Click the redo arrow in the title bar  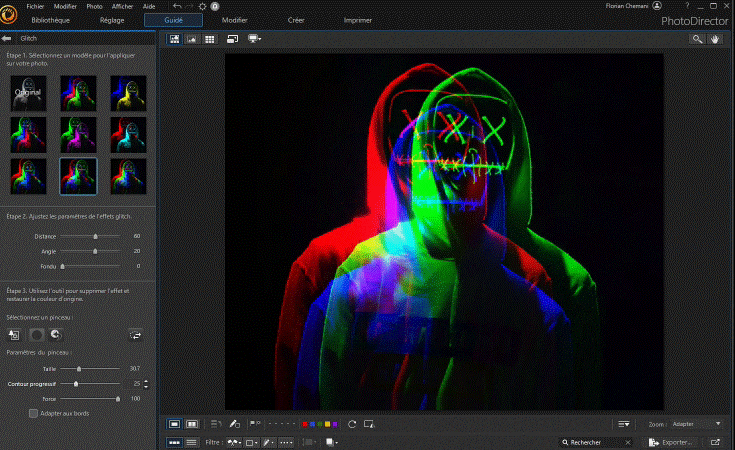pos(189,6)
